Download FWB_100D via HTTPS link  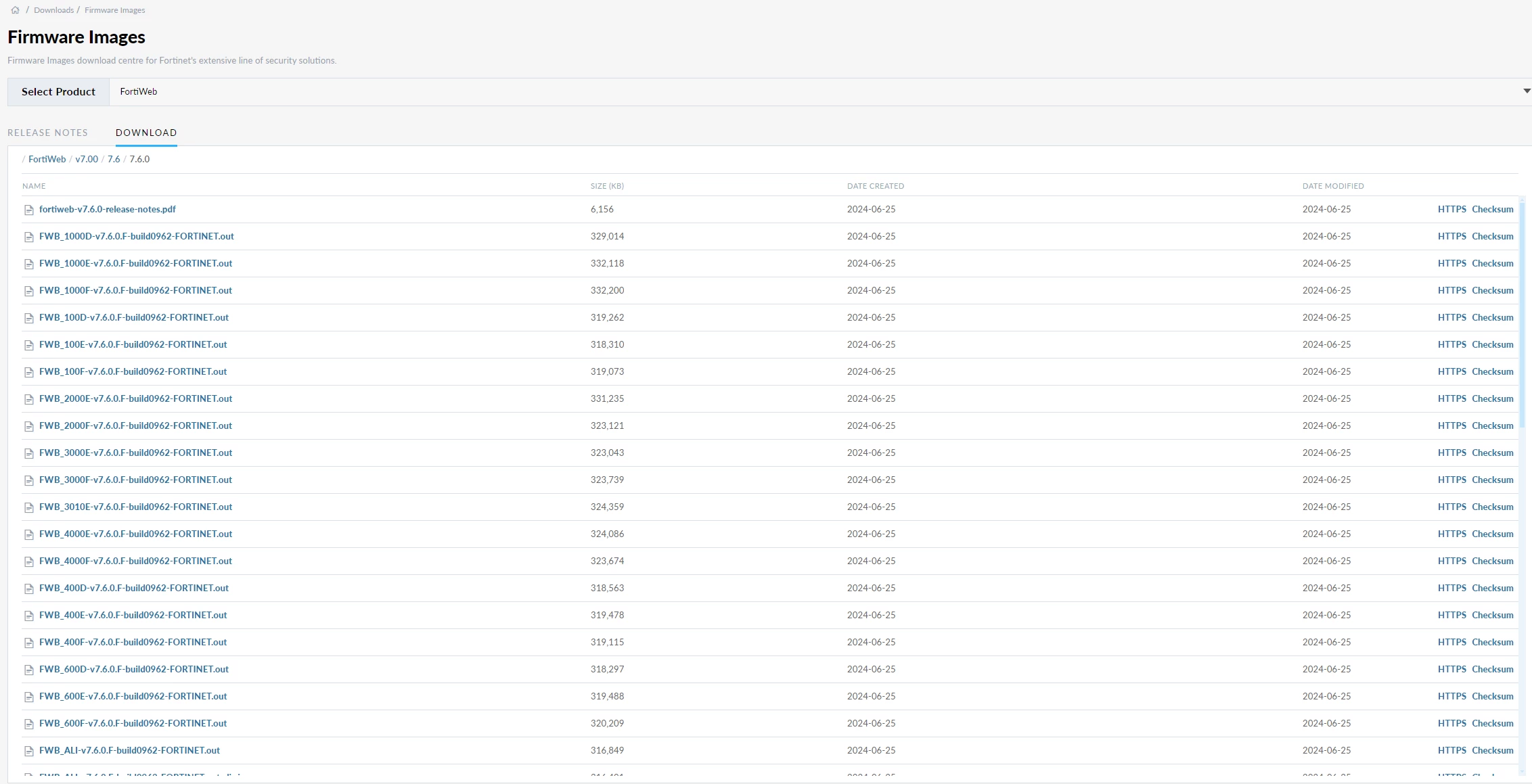coord(1452,317)
